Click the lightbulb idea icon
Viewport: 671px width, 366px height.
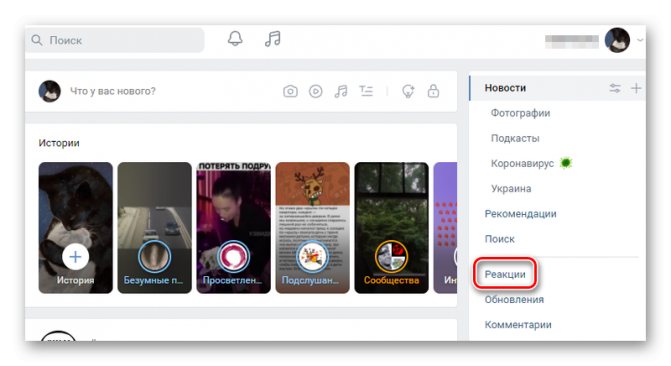click(408, 91)
